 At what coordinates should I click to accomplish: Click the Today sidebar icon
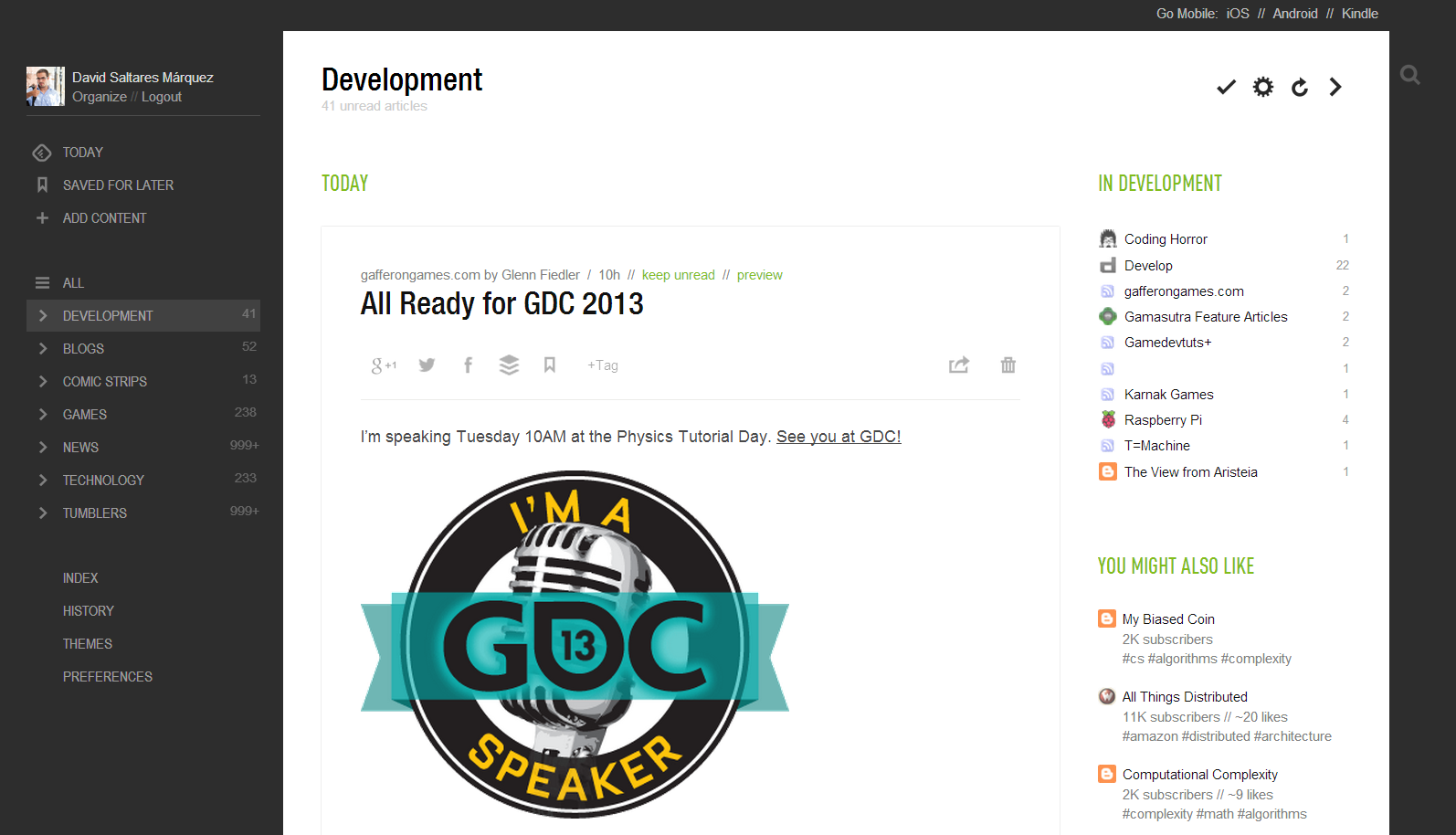coord(42,153)
